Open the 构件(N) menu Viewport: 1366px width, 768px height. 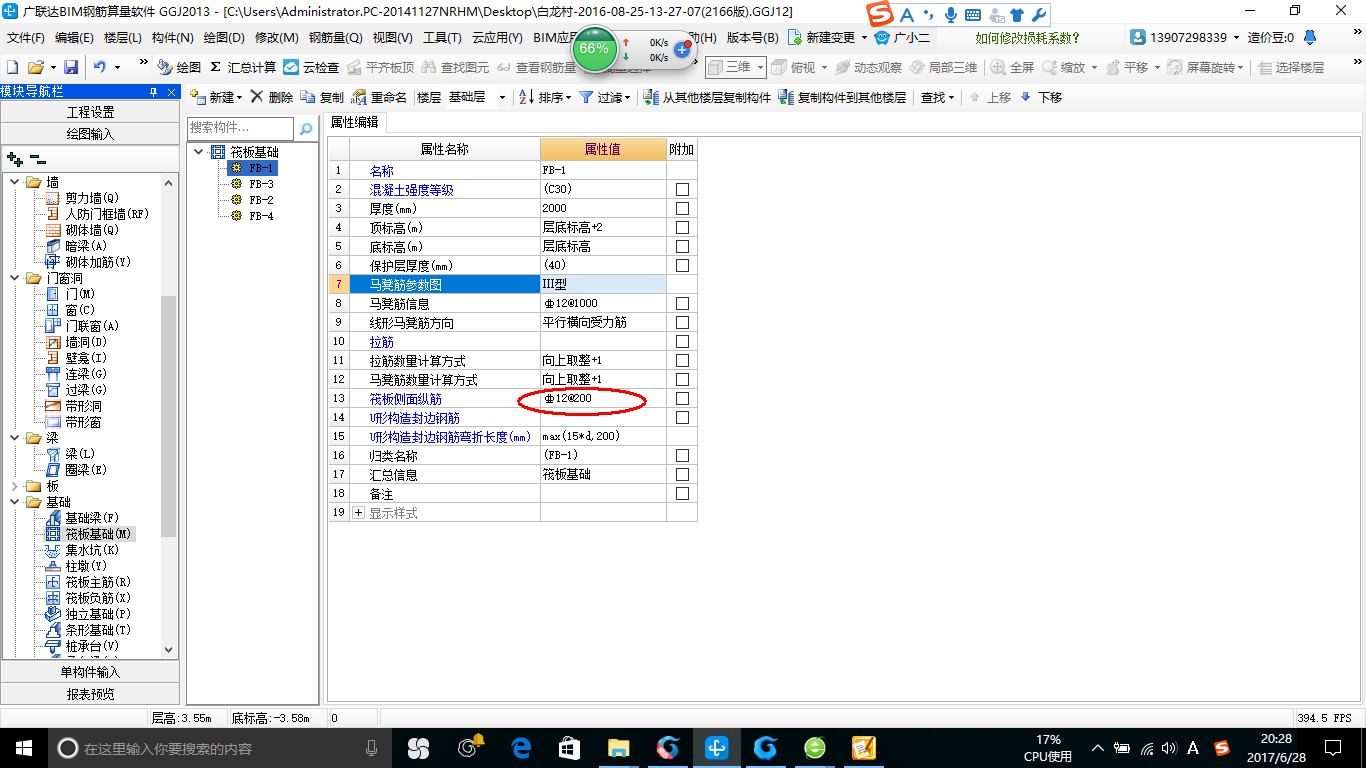pos(172,37)
